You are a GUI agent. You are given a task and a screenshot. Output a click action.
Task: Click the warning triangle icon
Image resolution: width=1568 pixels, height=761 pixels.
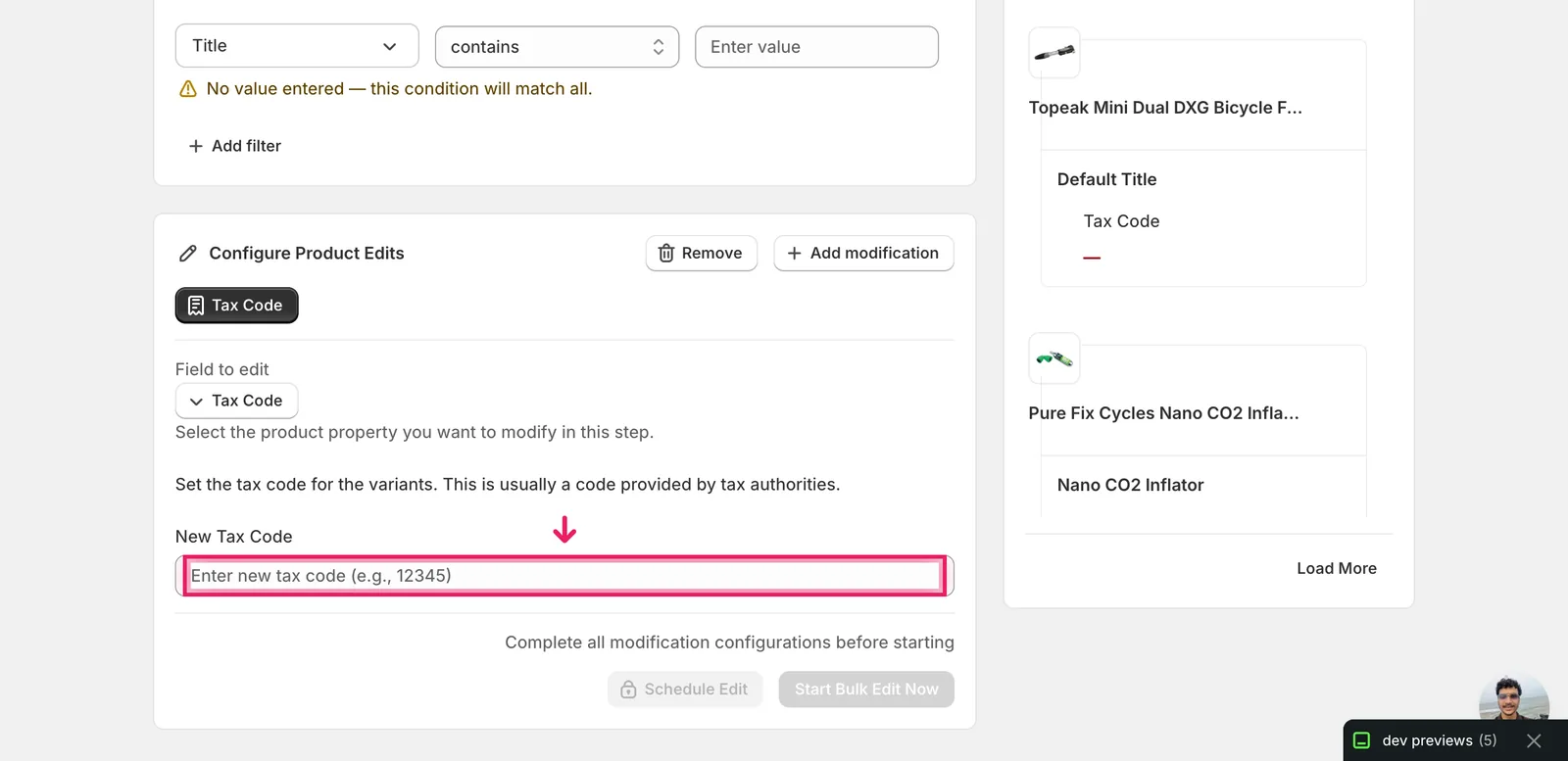(x=188, y=89)
